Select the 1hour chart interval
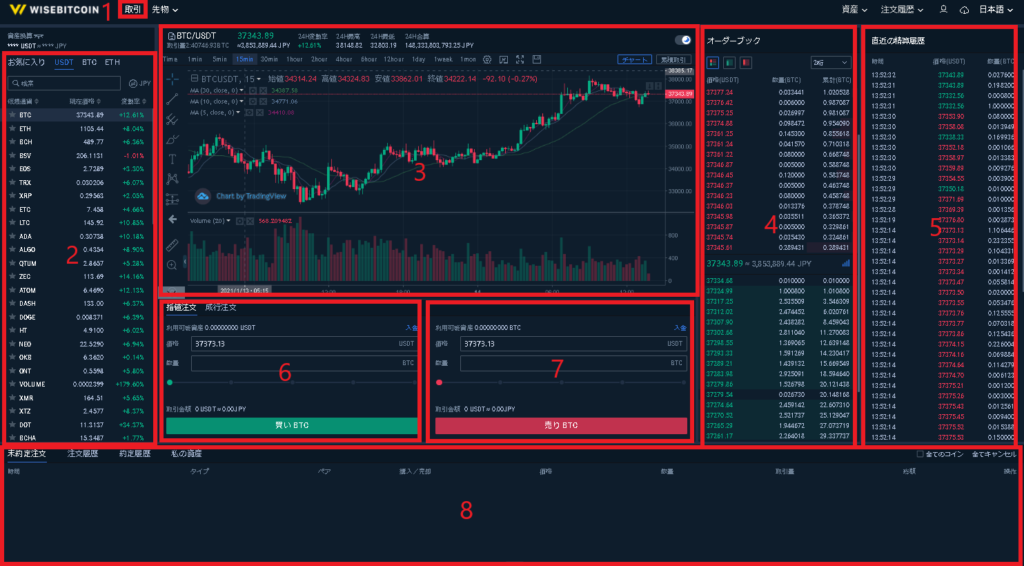Image resolution: width=1024 pixels, height=566 pixels. tap(294, 59)
